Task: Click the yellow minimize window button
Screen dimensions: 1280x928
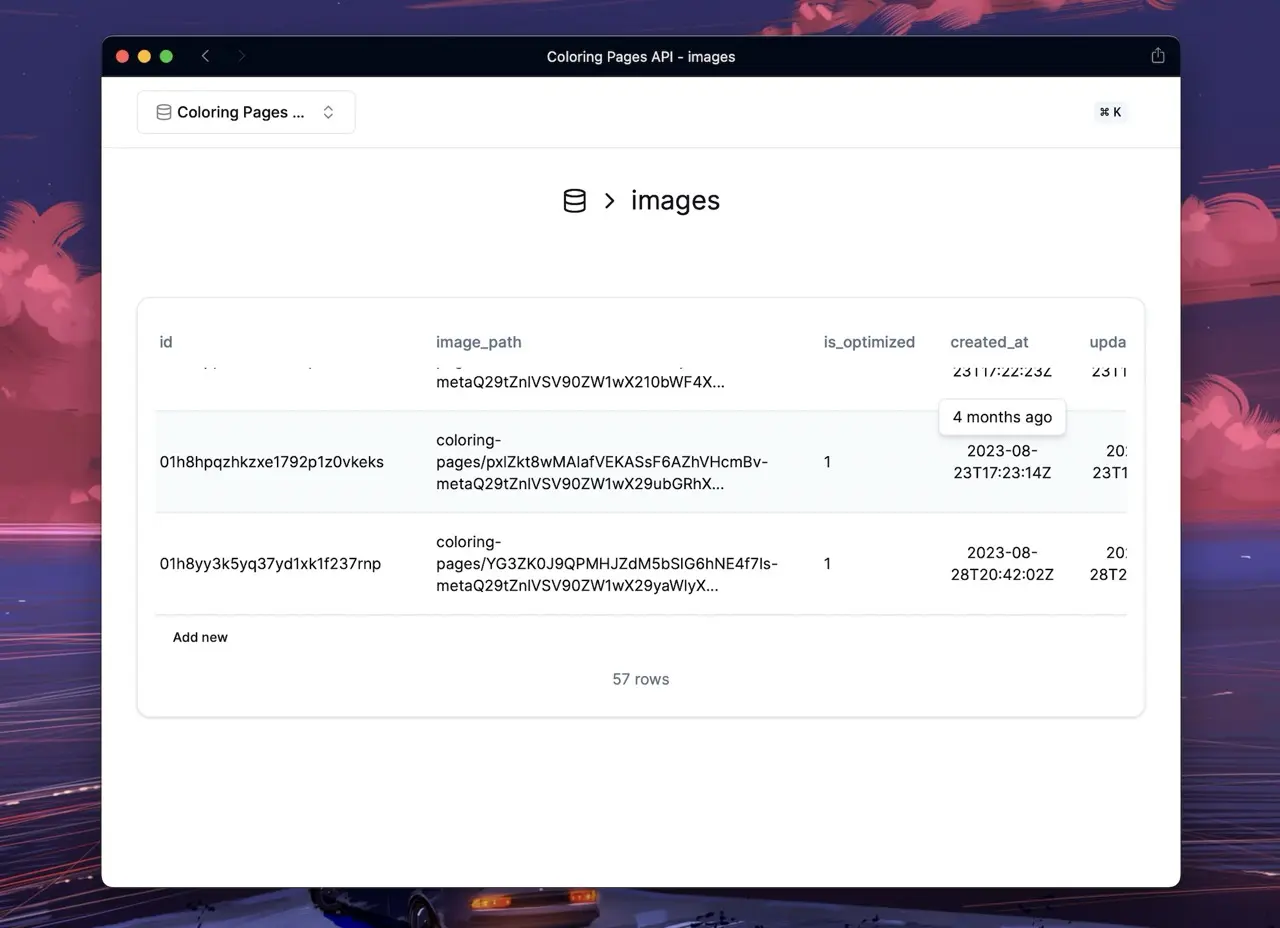Action: [144, 56]
